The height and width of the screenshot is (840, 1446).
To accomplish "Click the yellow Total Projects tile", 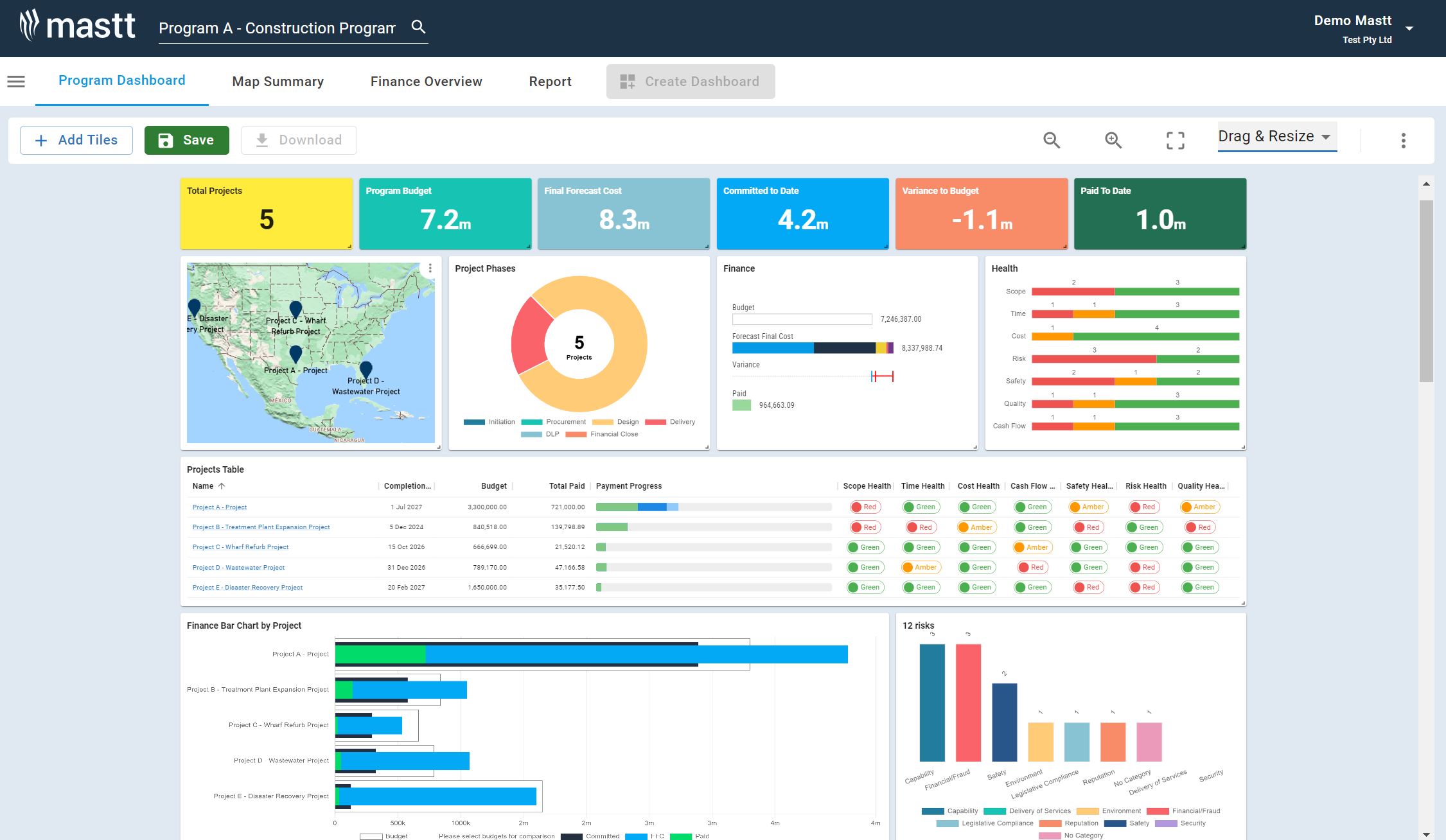I will coord(266,213).
